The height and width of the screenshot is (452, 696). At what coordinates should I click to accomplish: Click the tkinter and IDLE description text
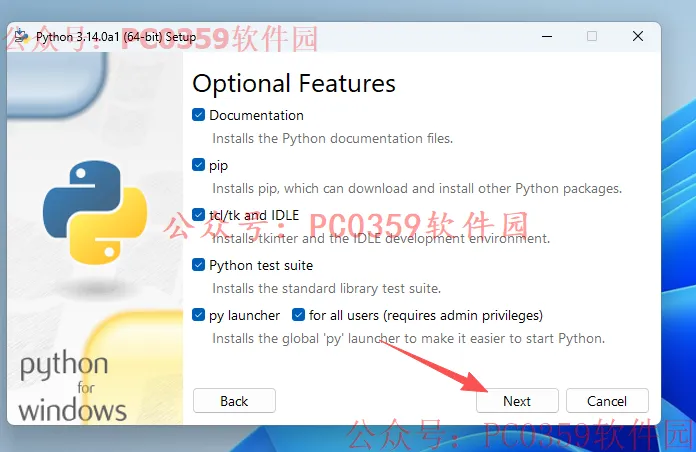pyautogui.click(x=381, y=239)
